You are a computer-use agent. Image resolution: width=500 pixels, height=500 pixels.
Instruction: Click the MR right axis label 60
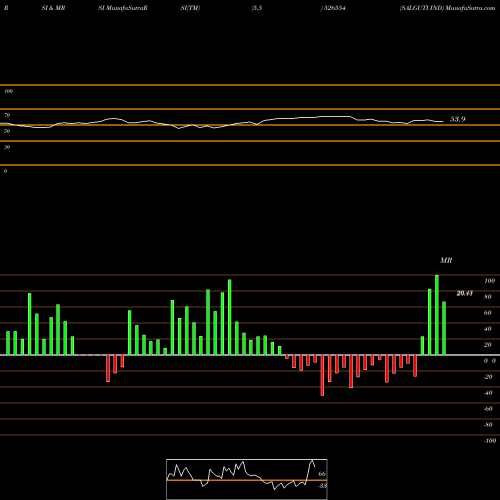tap(487, 313)
